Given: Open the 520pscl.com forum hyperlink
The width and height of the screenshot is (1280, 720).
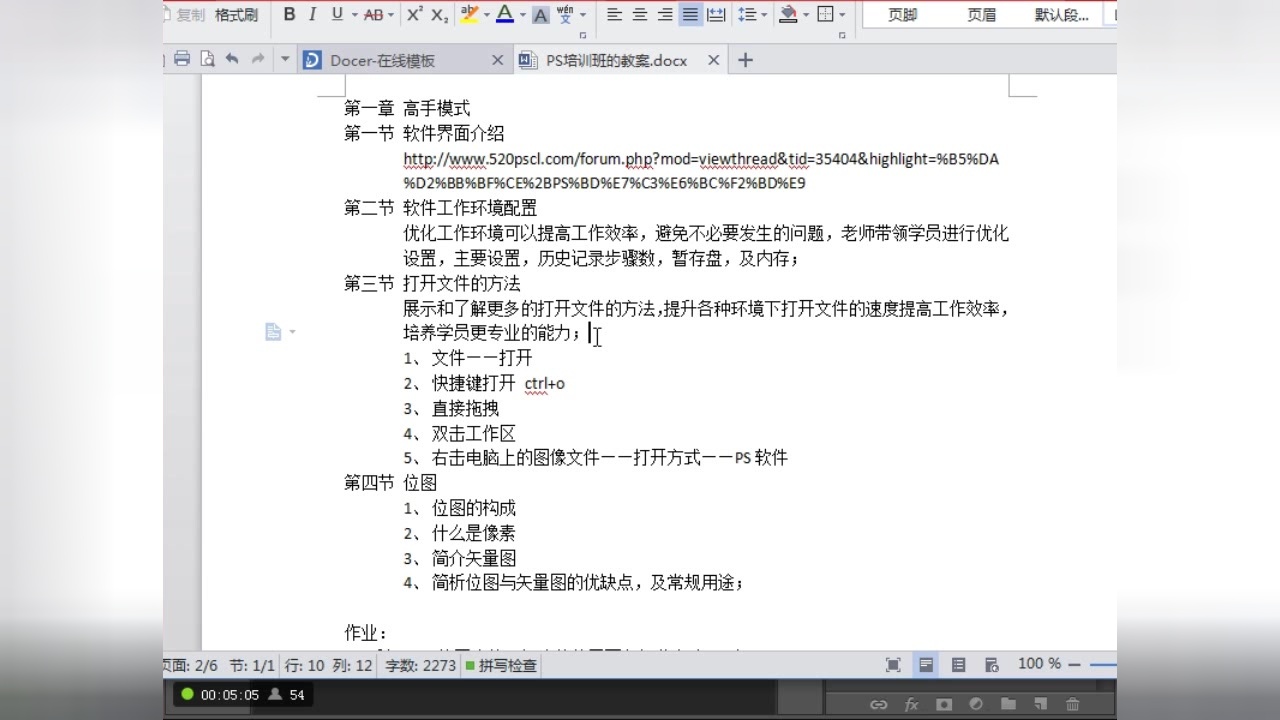Looking at the screenshot, I should click(x=701, y=171).
